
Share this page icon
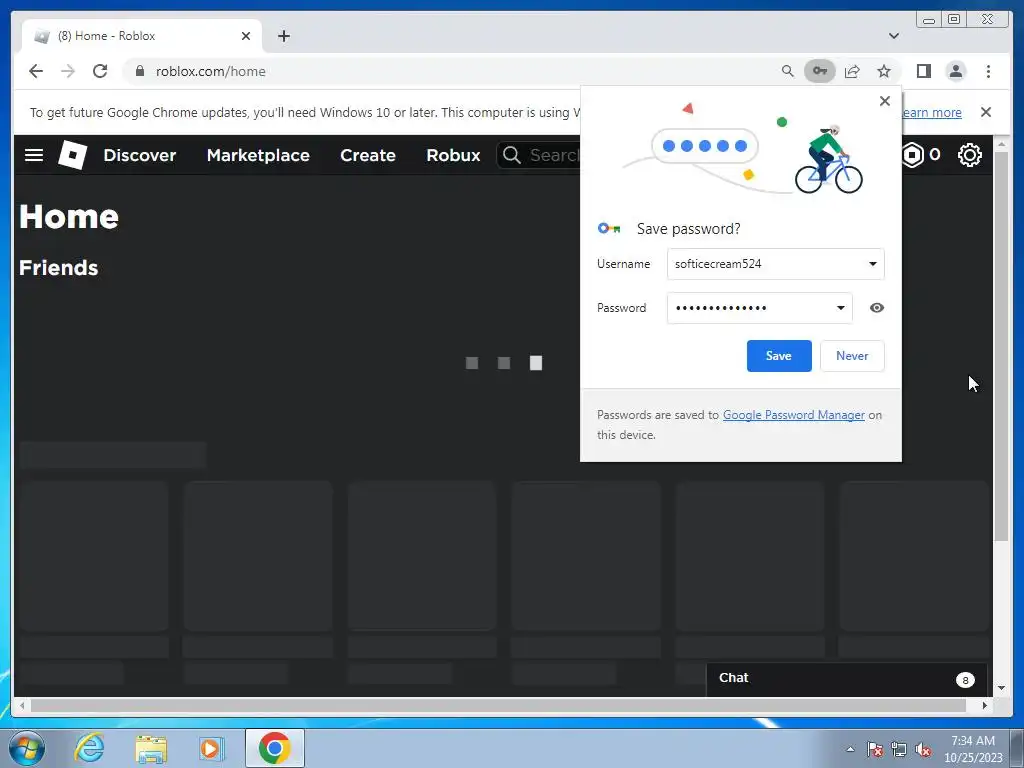point(852,71)
